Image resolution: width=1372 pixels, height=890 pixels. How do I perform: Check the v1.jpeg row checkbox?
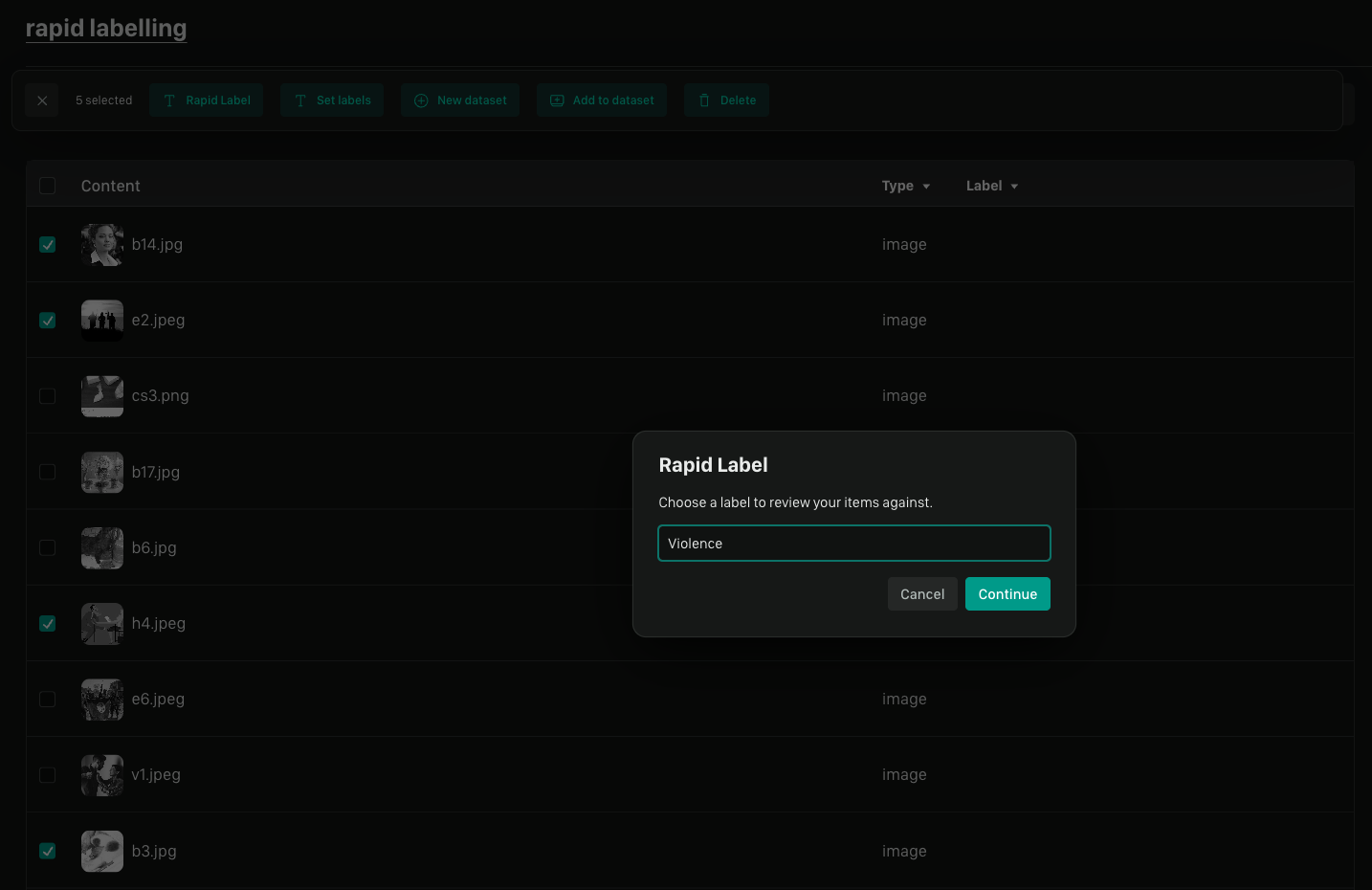[x=48, y=775]
